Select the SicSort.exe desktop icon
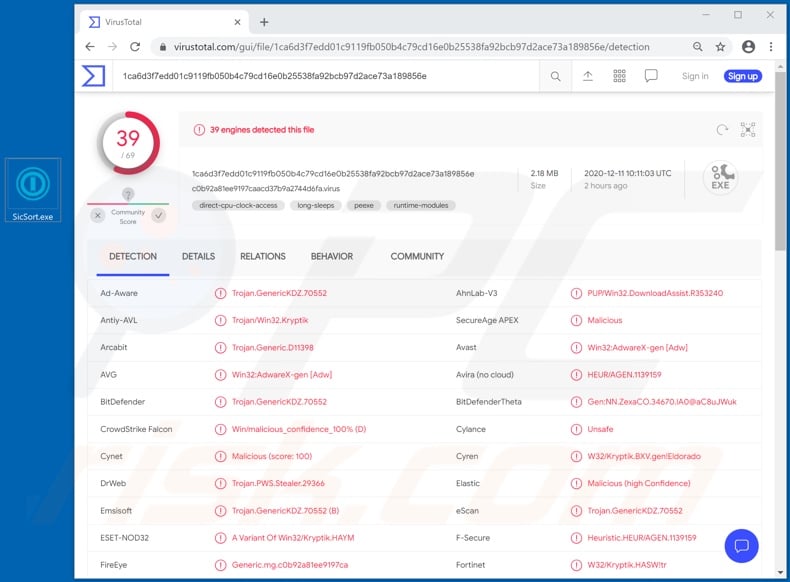 (x=33, y=190)
